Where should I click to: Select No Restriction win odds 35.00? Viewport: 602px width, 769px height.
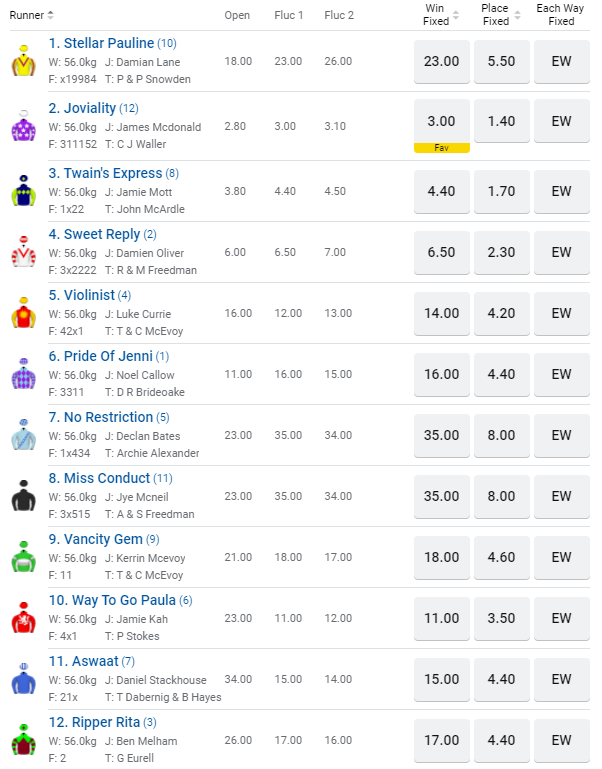click(441, 435)
